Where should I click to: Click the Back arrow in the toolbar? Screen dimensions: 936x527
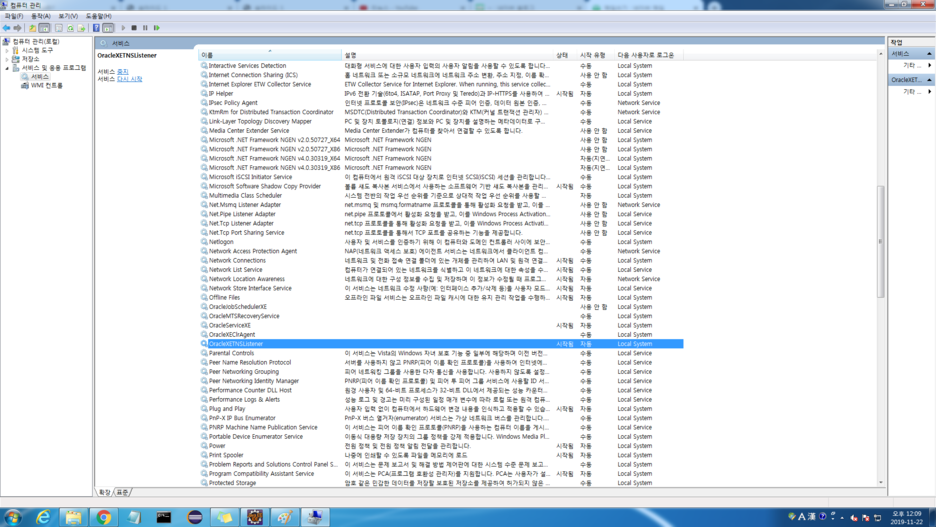point(6,28)
